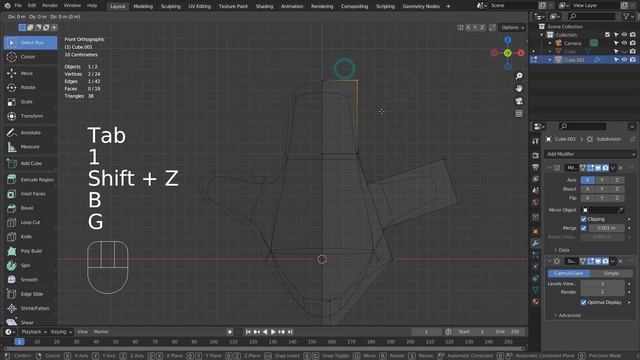Click the Levels Viewport value field

click(602, 284)
